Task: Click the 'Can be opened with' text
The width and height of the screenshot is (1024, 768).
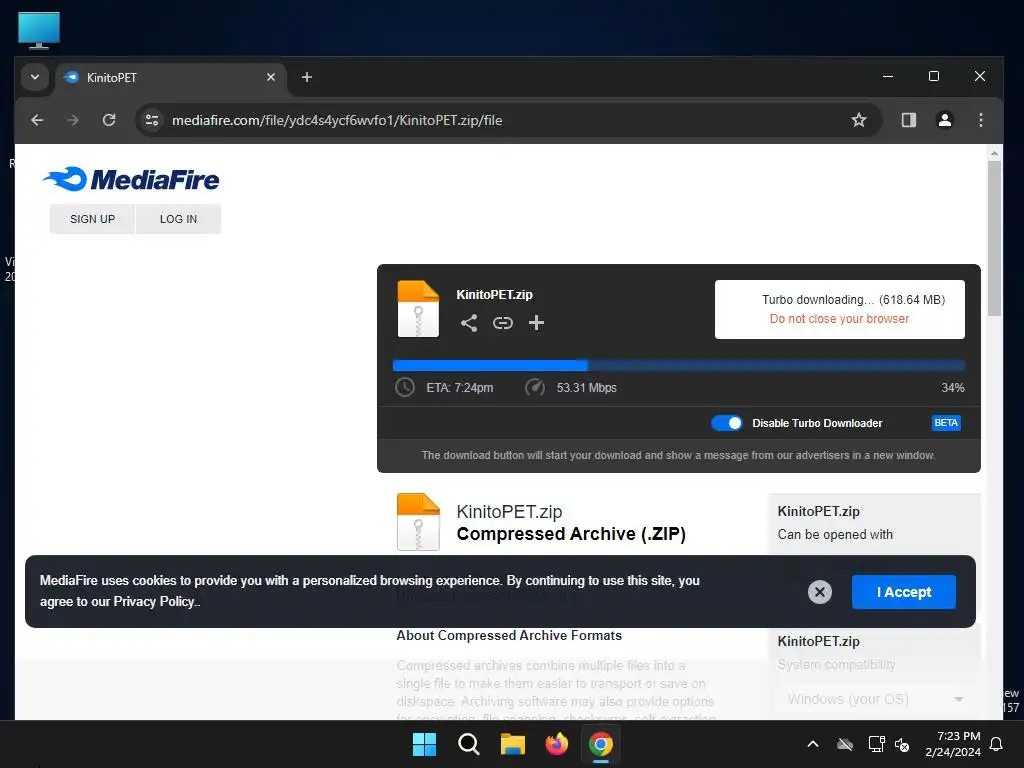Action: 835,534
